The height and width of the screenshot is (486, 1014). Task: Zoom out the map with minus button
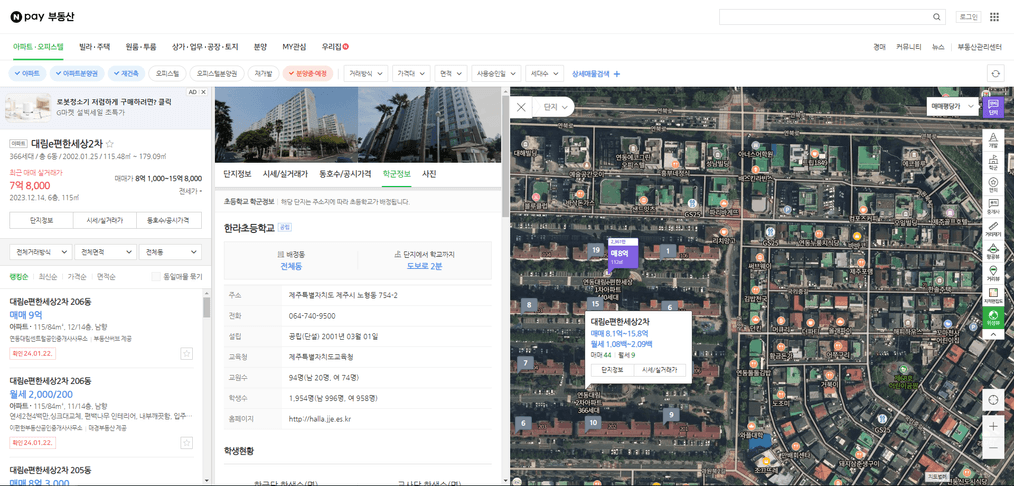(993, 448)
